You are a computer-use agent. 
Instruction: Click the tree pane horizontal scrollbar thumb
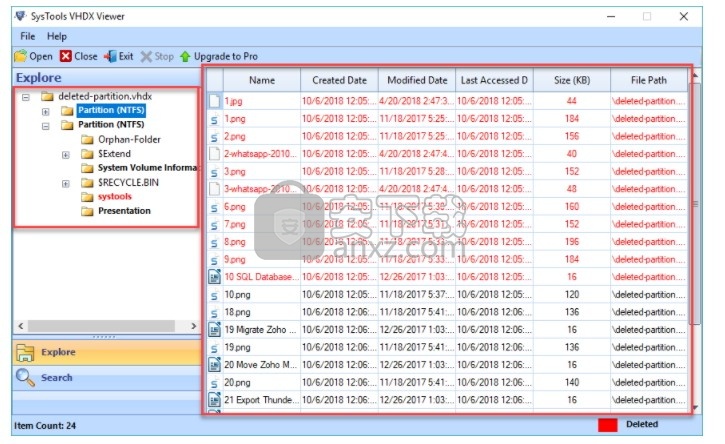tap(101, 326)
